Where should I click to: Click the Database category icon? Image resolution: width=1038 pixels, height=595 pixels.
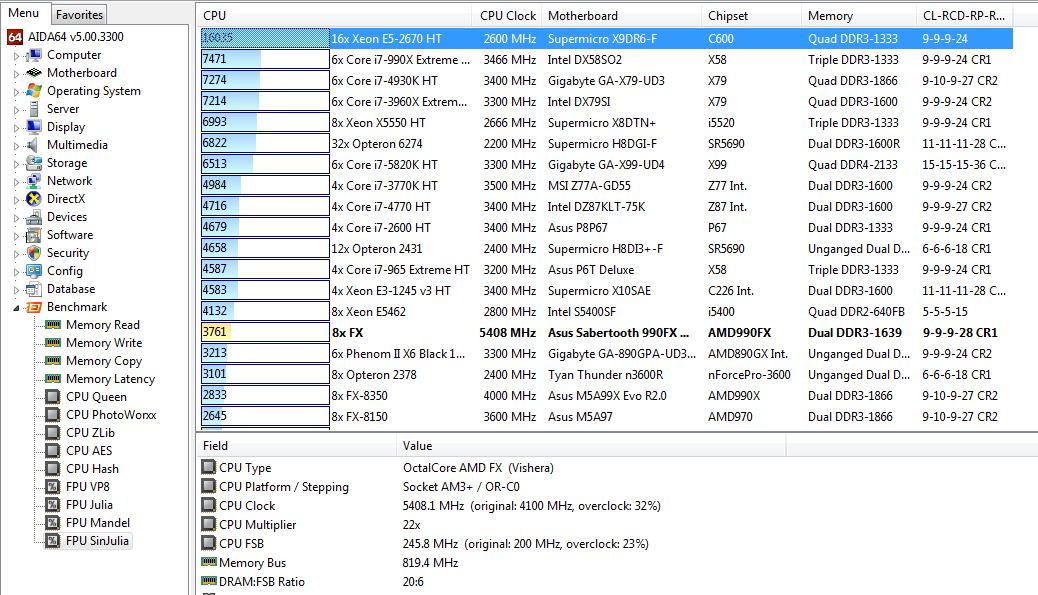[x=34, y=289]
